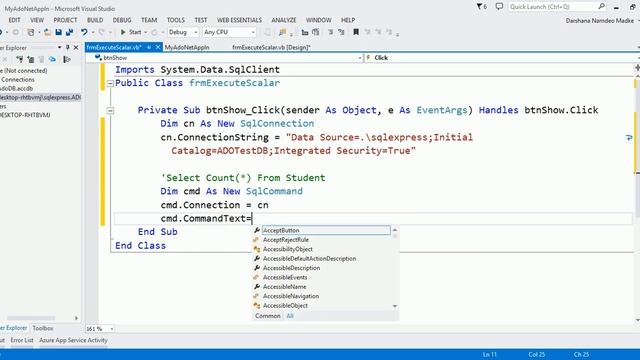Click the blue Azure cloud icon in Server Explorer
Viewport: 640px width, 360px height.
pos(52,59)
